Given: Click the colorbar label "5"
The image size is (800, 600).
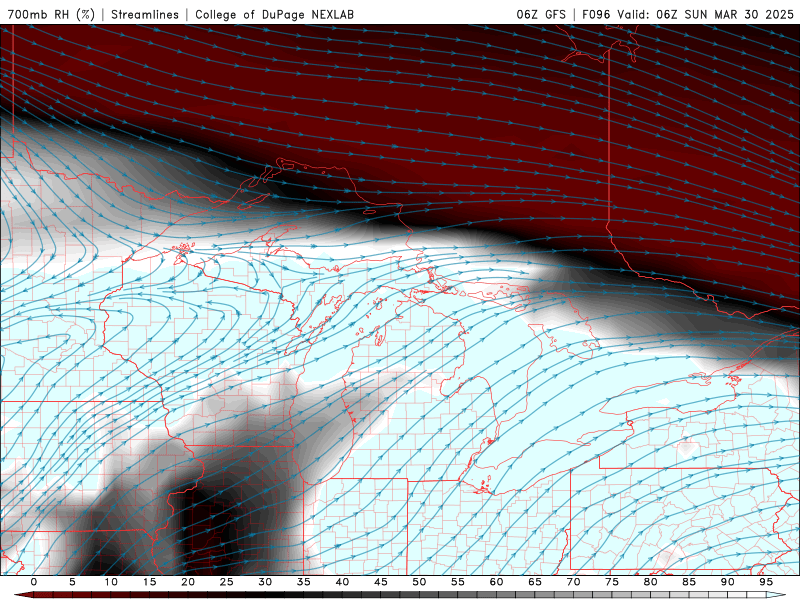Looking at the screenshot, I should [x=72, y=582].
